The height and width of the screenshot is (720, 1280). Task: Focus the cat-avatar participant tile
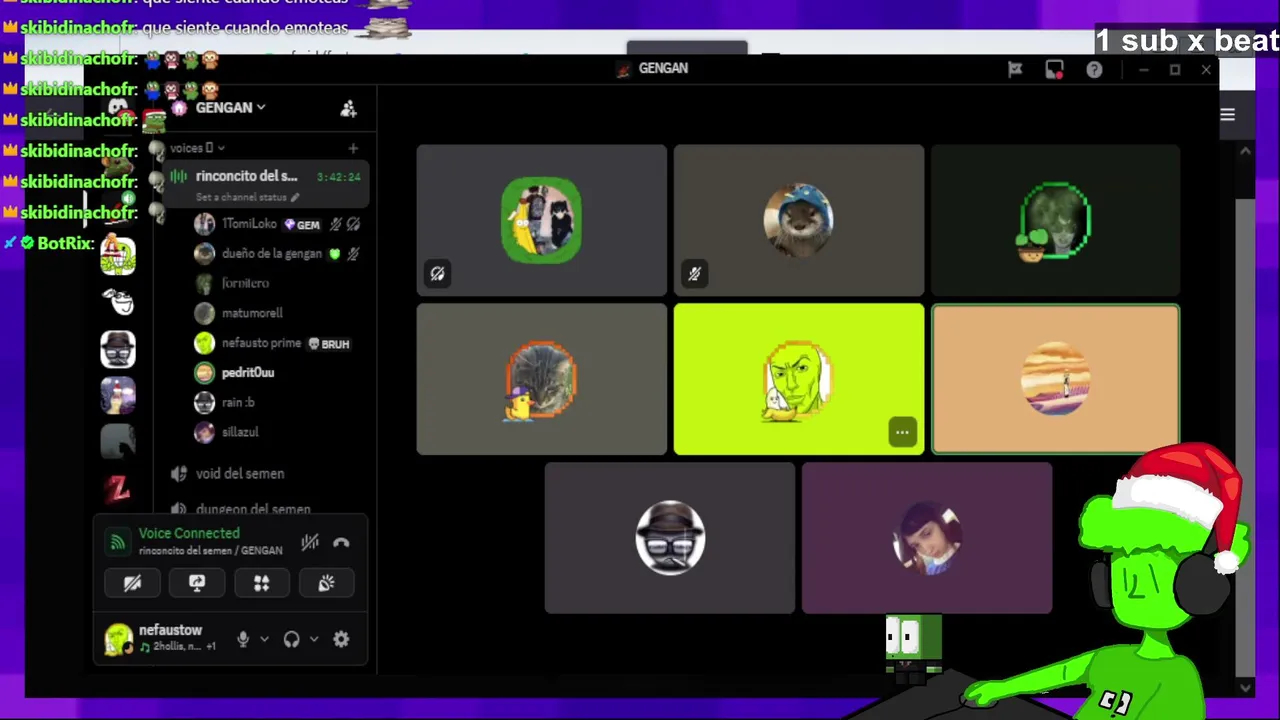[x=542, y=379]
